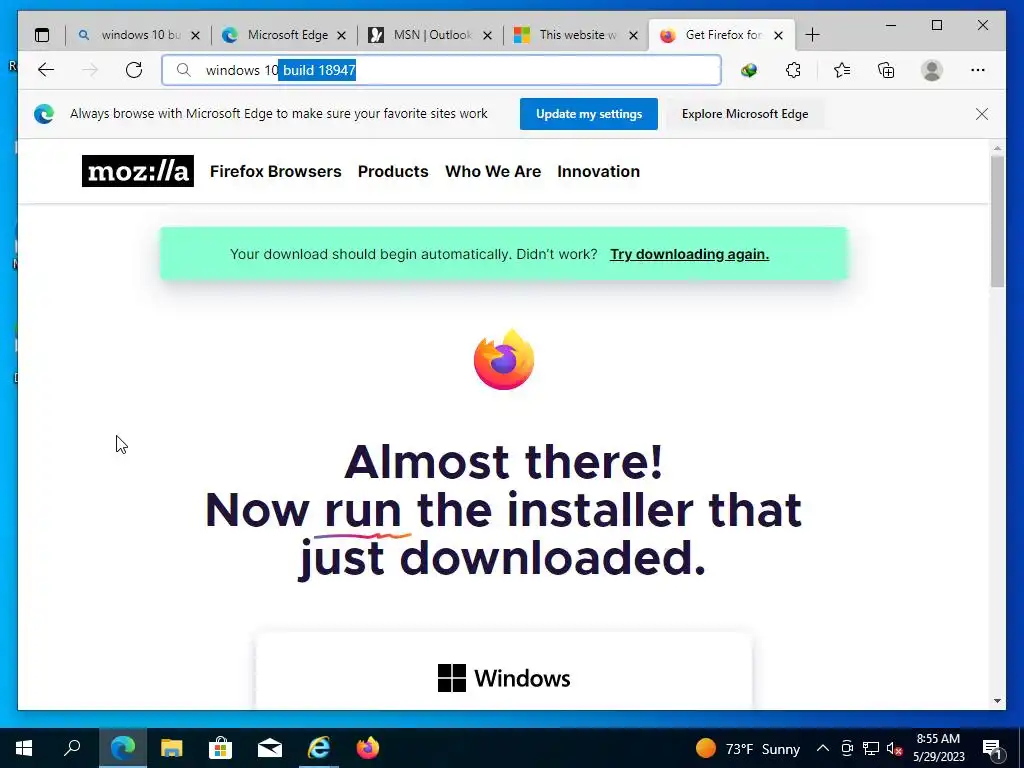Open taskbar Search magnifier
The image size is (1024, 768).
pyautogui.click(x=72, y=747)
